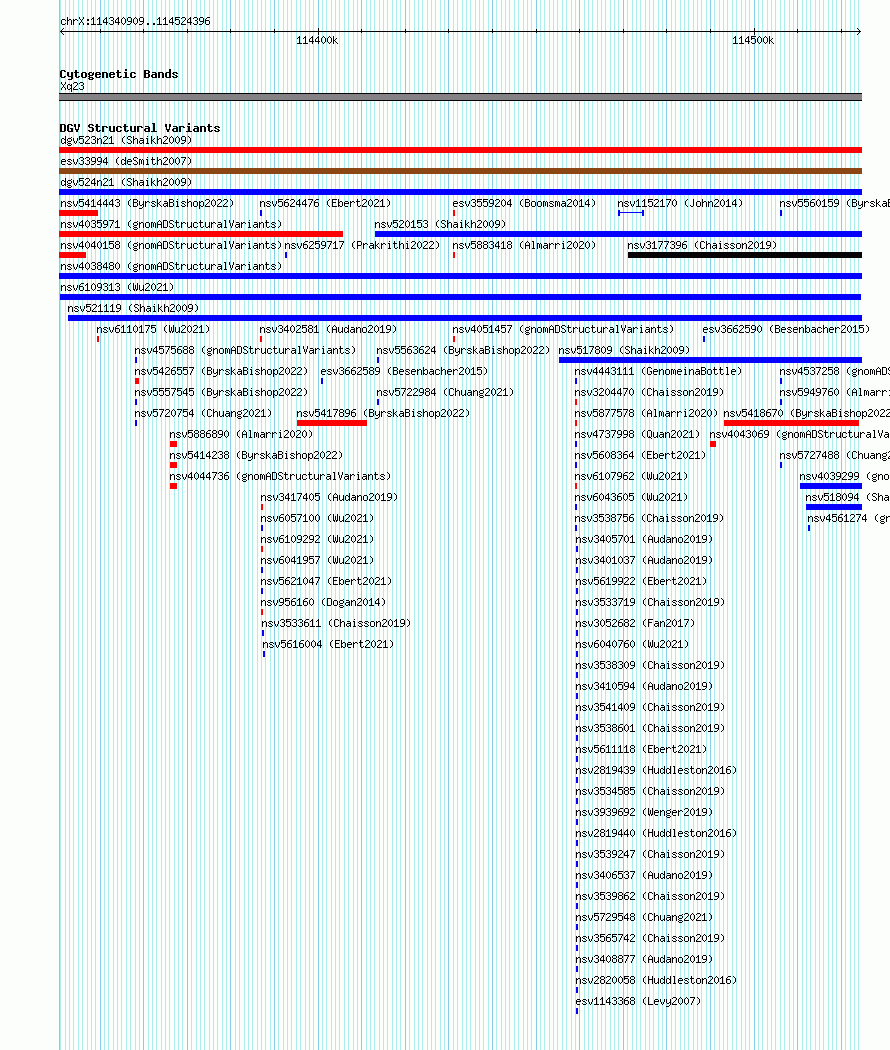Image resolution: width=890 pixels, height=1050 pixels.
Task: Click the 114500k ruler tick label
Action: 753,40
